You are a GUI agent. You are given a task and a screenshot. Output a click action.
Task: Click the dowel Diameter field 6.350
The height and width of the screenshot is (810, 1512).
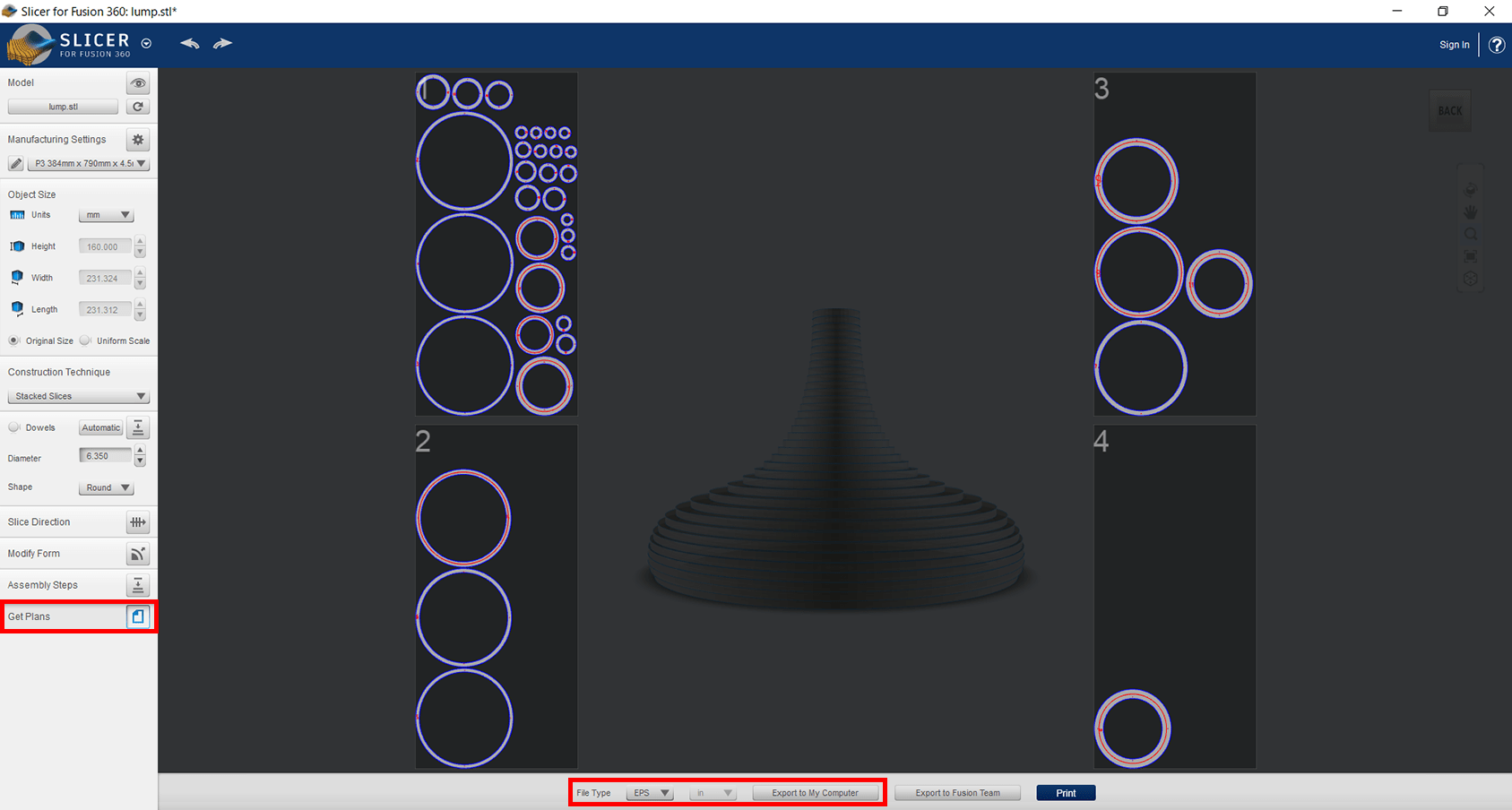point(105,456)
